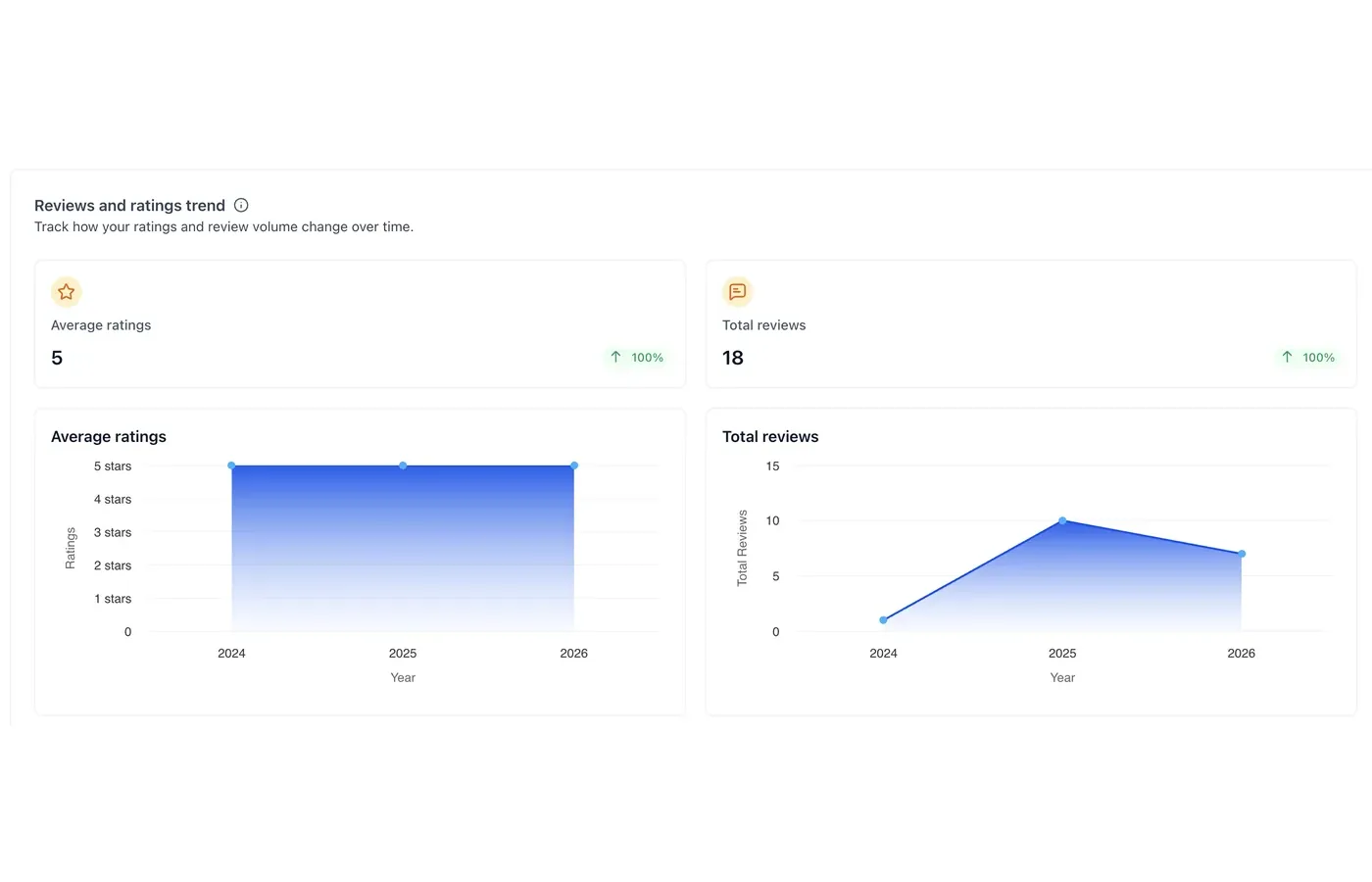1372x882 pixels.
Task: Click the 100% label in Average ratings card
Action: click(647, 358)
